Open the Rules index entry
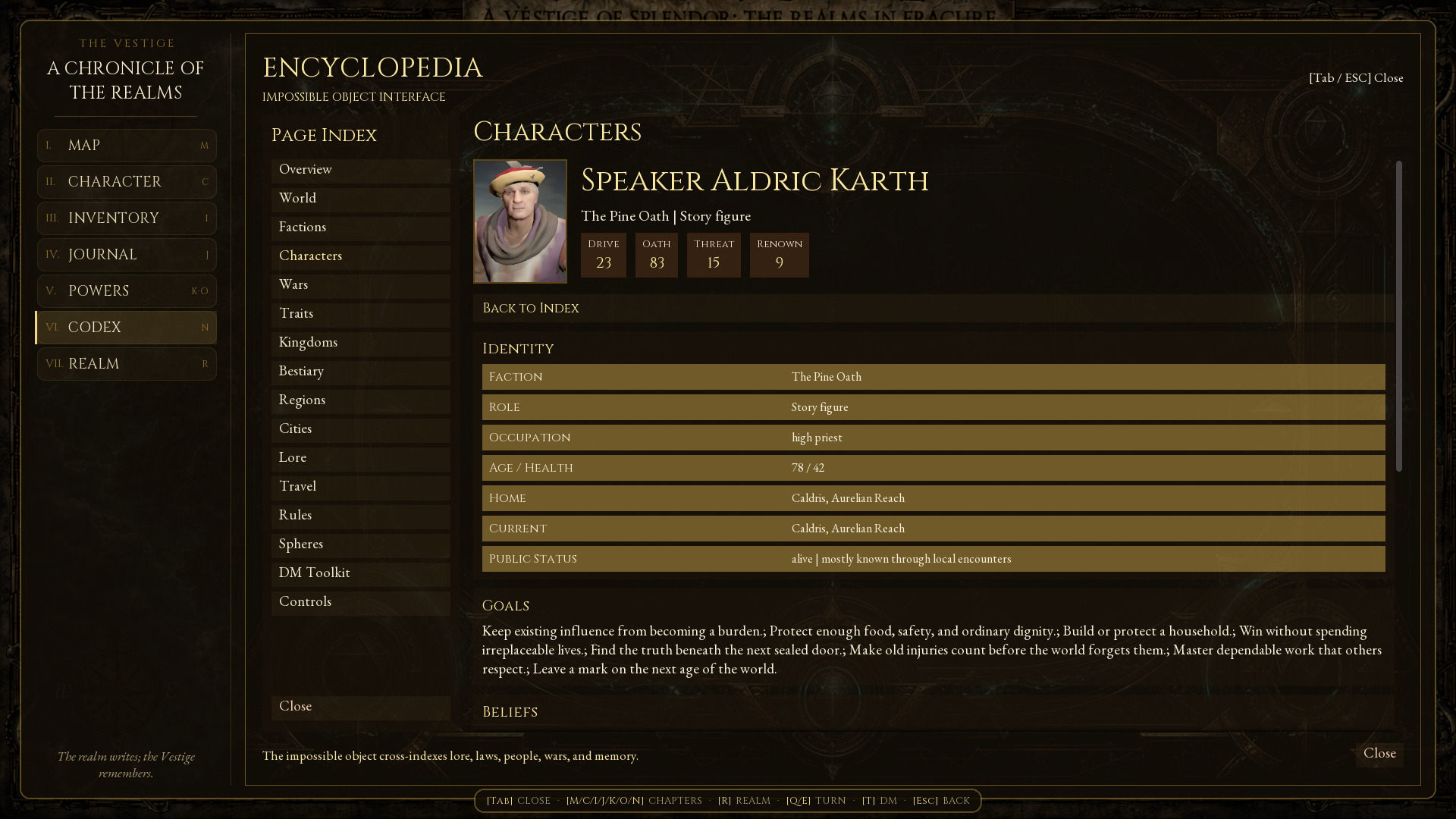The image size is (1456, 819). pos(360,516)
